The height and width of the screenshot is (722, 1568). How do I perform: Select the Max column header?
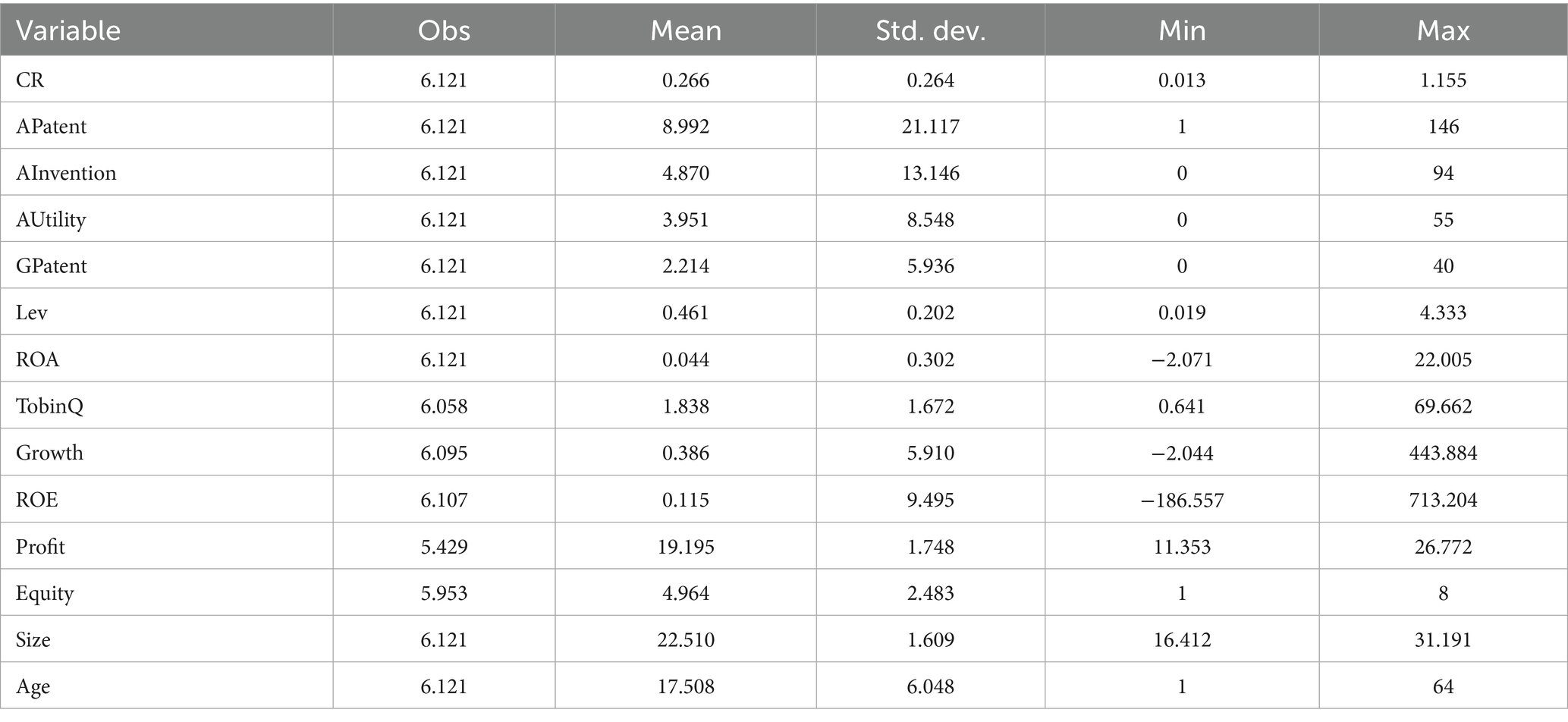(1443, 30)
